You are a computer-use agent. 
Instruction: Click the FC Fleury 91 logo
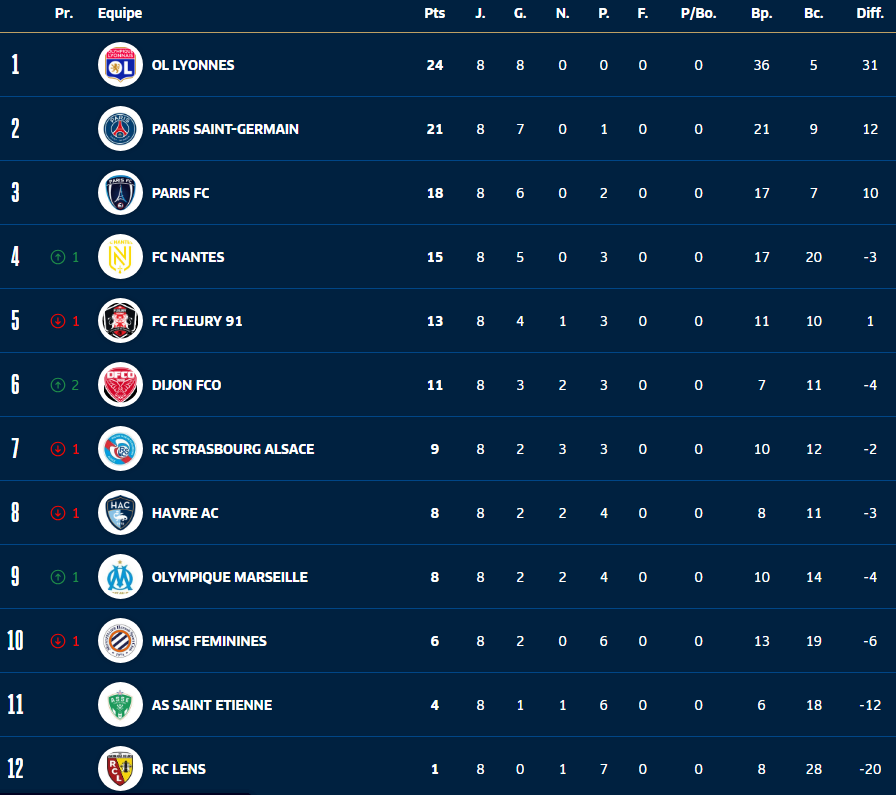click(120, 321)
